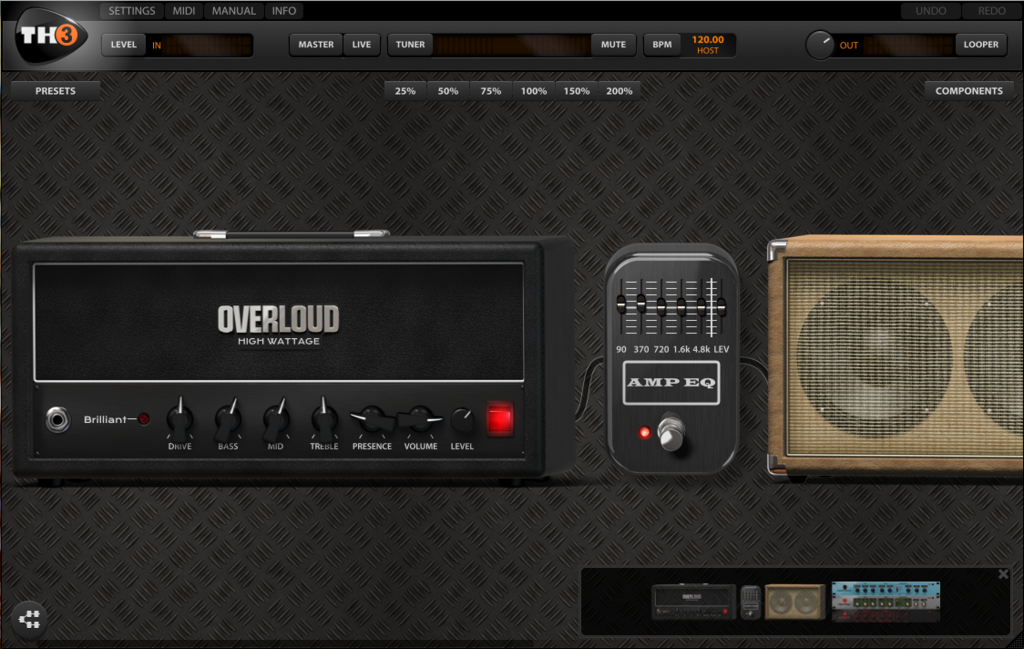
Task: Select the blue rack unit thumbnail
Action: tap(886, 601)
